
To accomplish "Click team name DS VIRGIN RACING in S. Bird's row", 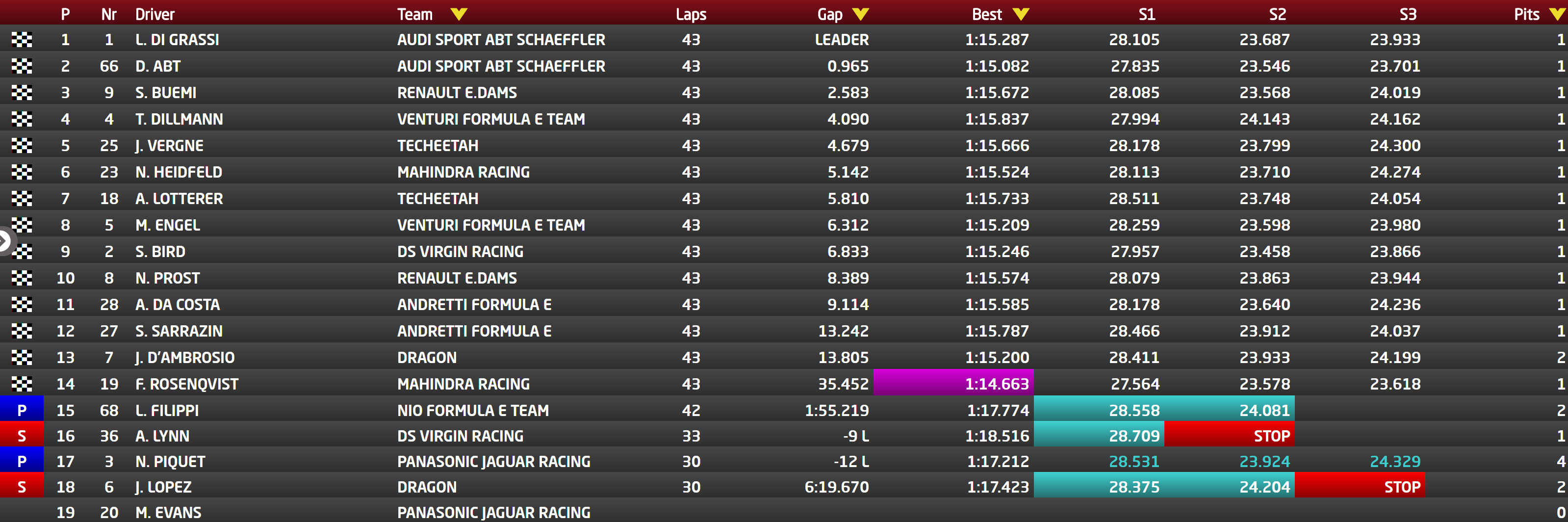I will coord(460,252).
